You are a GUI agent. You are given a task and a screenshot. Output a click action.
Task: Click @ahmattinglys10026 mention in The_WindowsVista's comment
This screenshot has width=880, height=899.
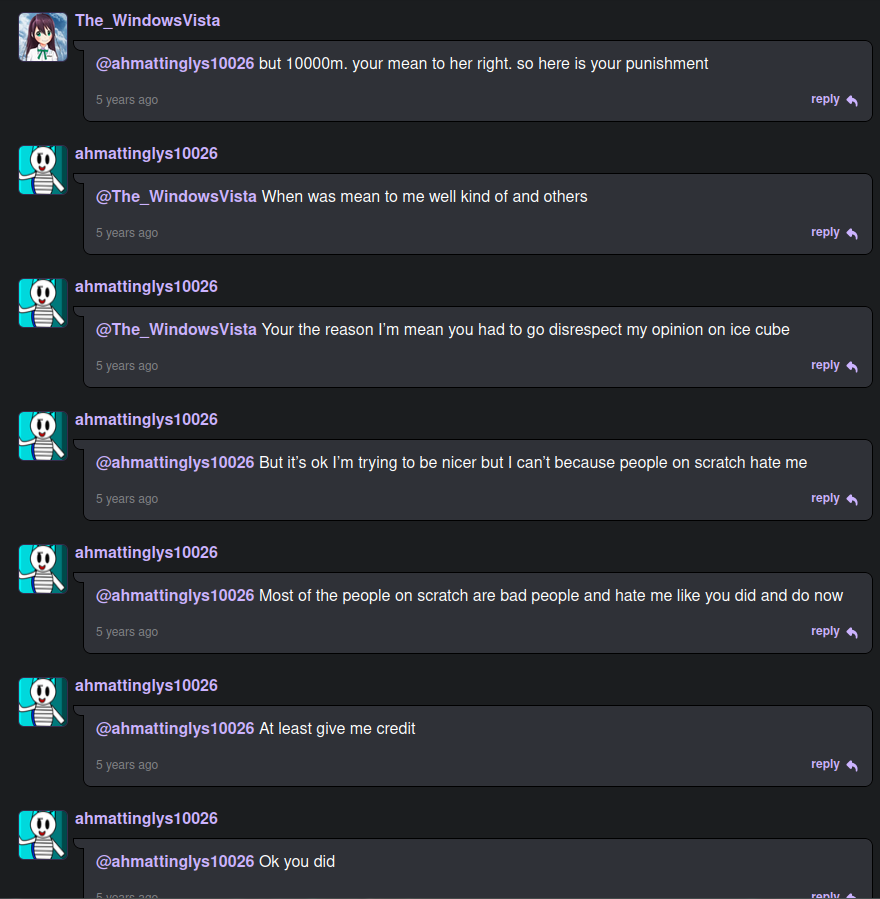click(175, 64)
